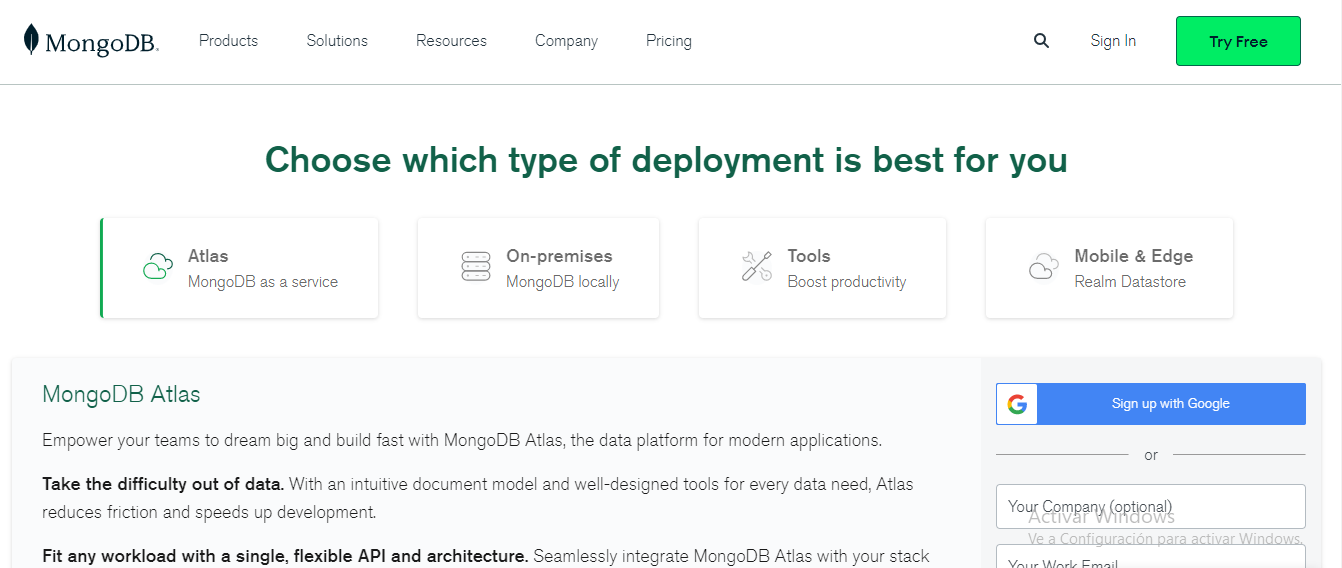This screenshot has height=568, width=1342.
Task: Click 'Fit any workload with a single' text
Action: click(x=285, y=556)
